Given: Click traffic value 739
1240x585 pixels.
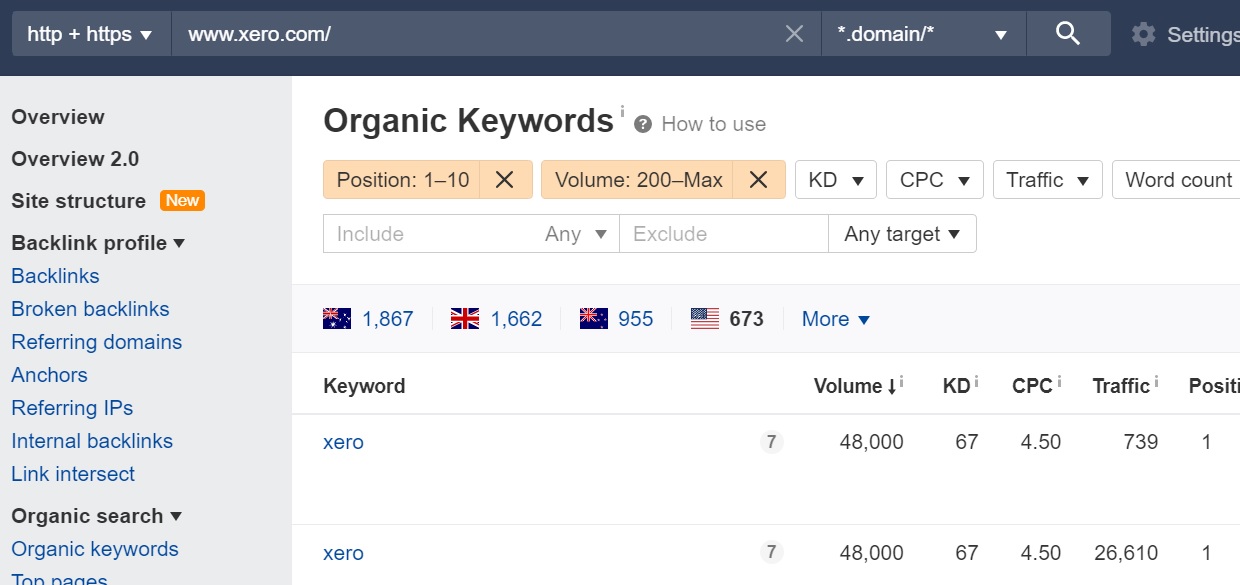Looking at the screenshot, I should coord(1140,442).
